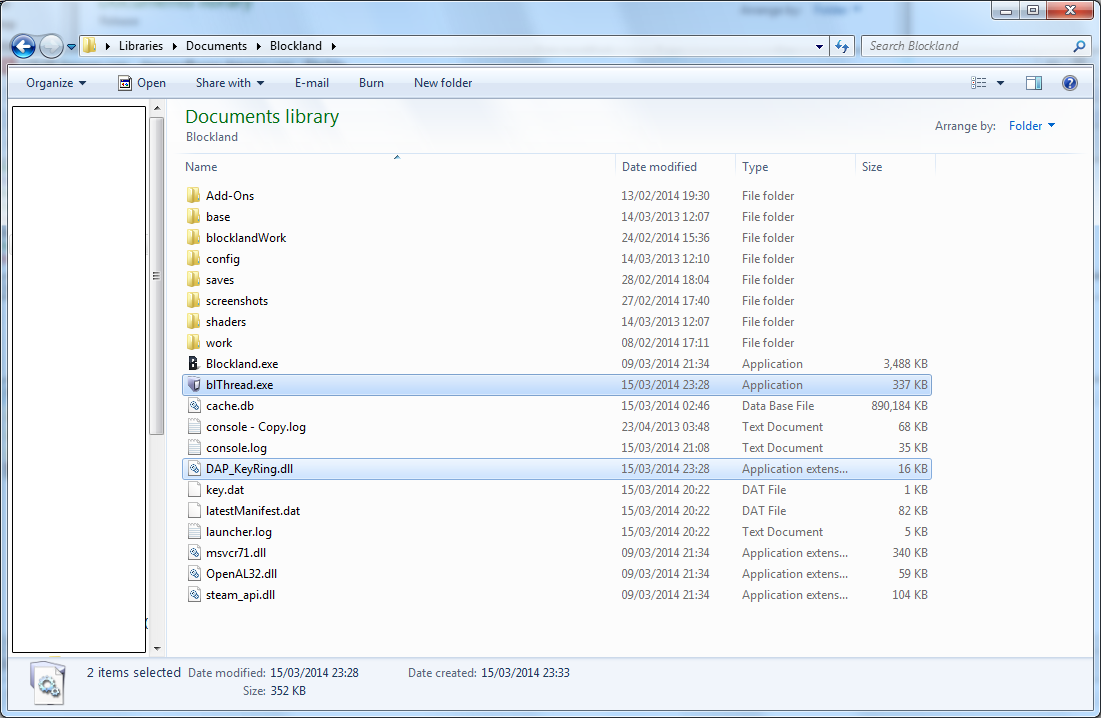
Task: Select the launcher.log file icon
Action: point(194,532)
